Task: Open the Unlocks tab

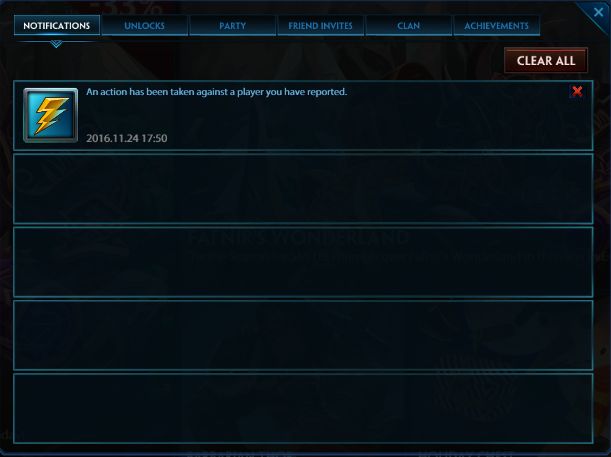Action: tap(145, 26)
